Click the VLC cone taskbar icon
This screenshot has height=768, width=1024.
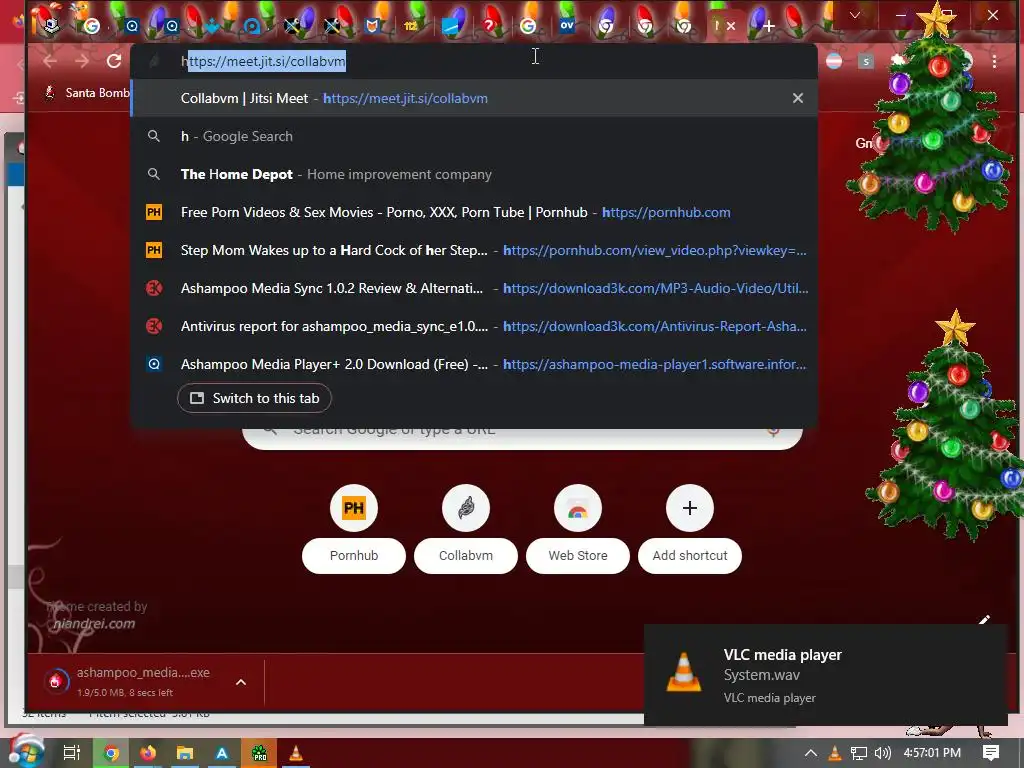tap(296, 754)
